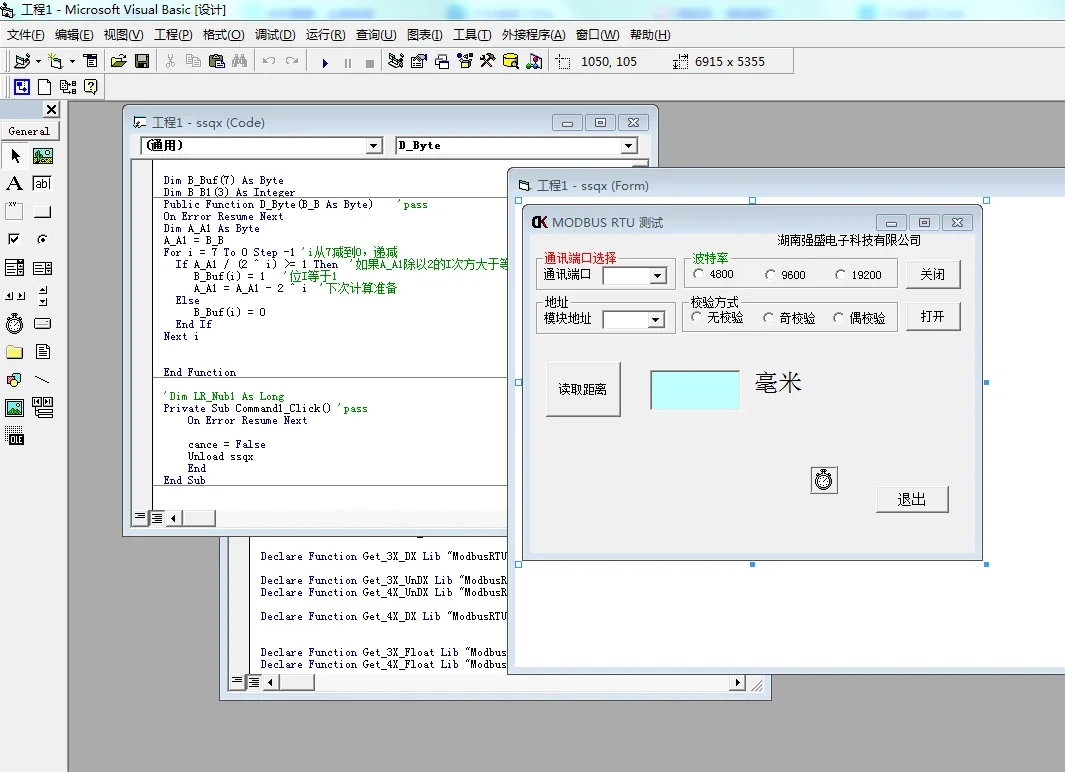The height and width of the screenshot is (772, 1065).
Task: Click the Save Project floppy icon
Action: [x=142, y=62]
